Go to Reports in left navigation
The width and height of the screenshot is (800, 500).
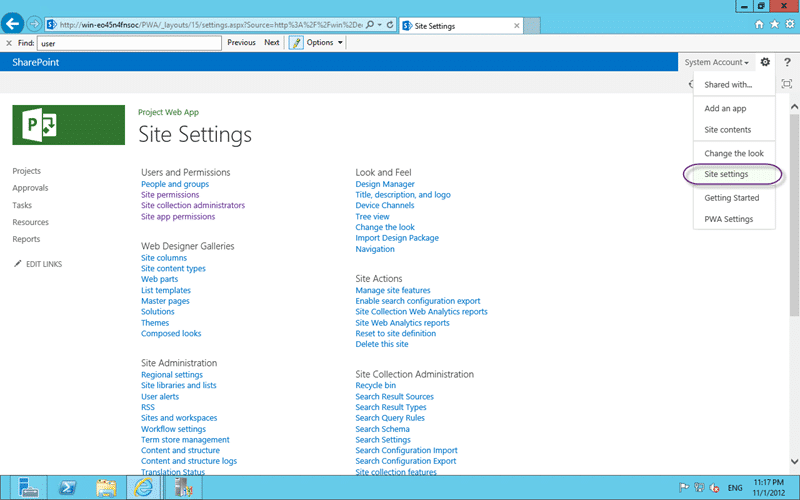tap(27, 239)
